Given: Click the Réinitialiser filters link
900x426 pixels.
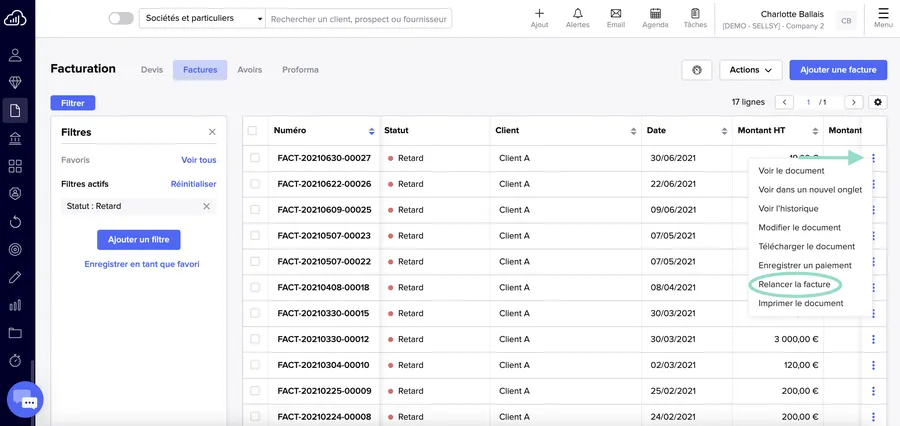Looking at the screenshot, I should tap(193, 184).
